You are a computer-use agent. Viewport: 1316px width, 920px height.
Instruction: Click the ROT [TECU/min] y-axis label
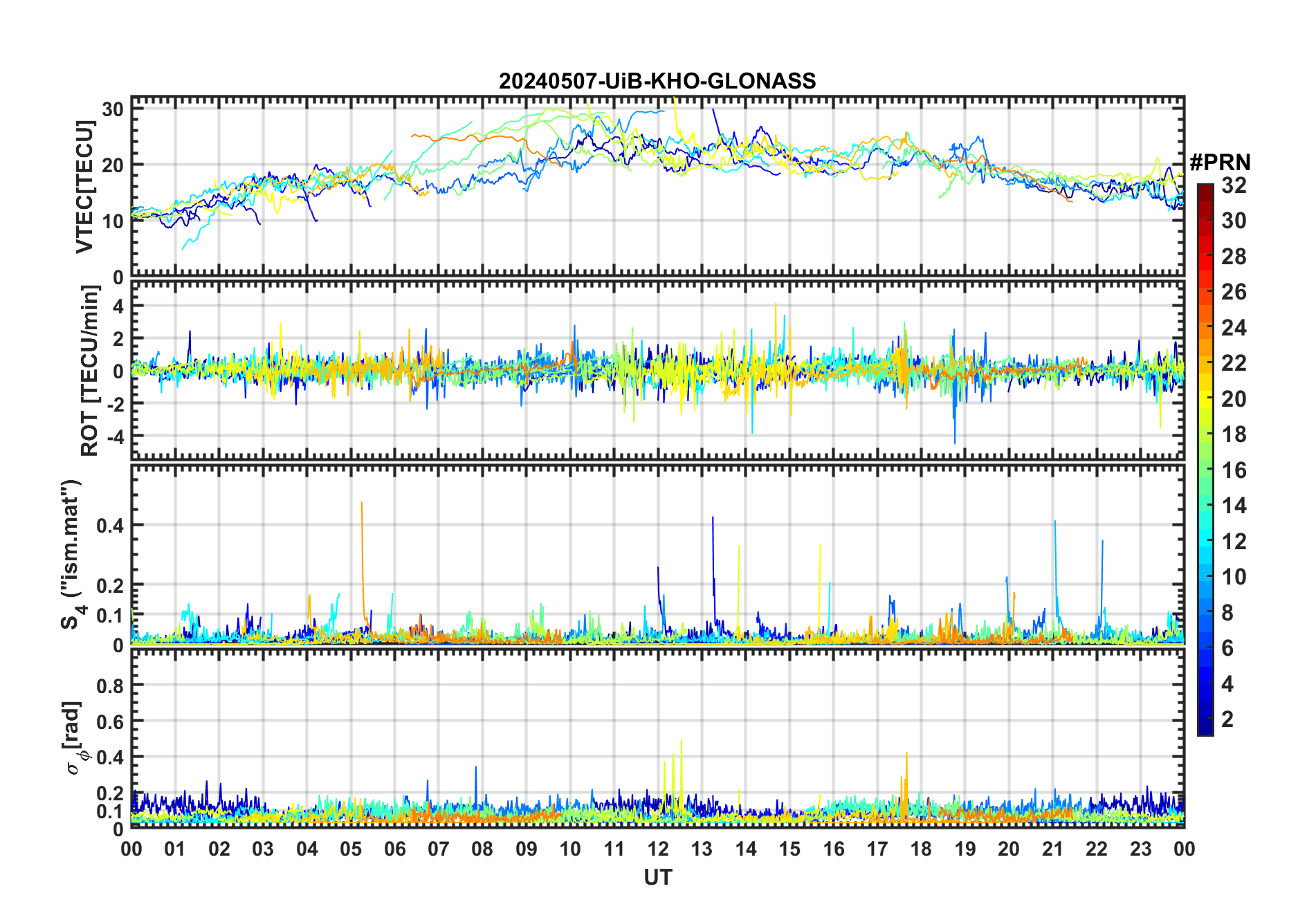pos(89,370)
